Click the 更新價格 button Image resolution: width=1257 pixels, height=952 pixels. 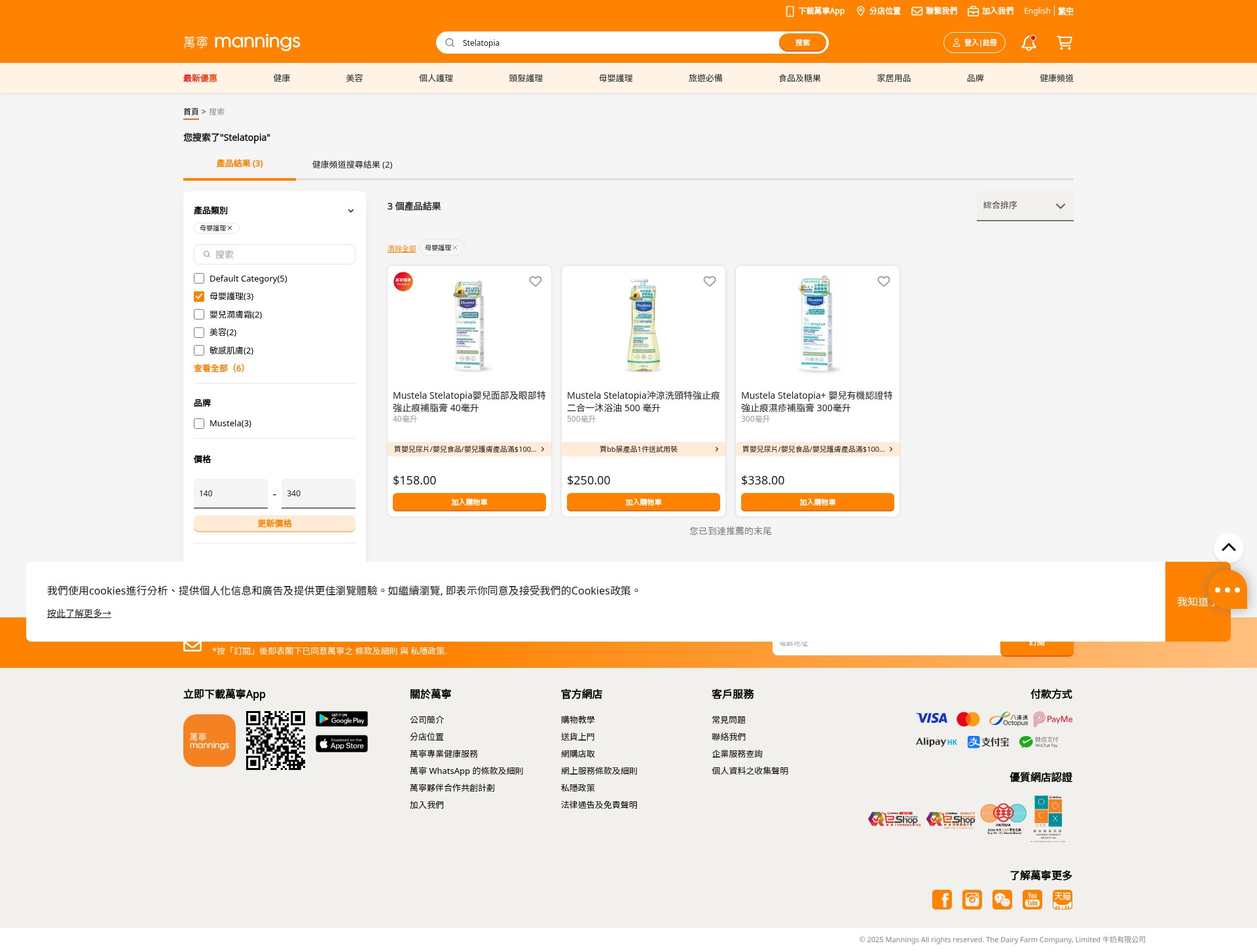274,523
